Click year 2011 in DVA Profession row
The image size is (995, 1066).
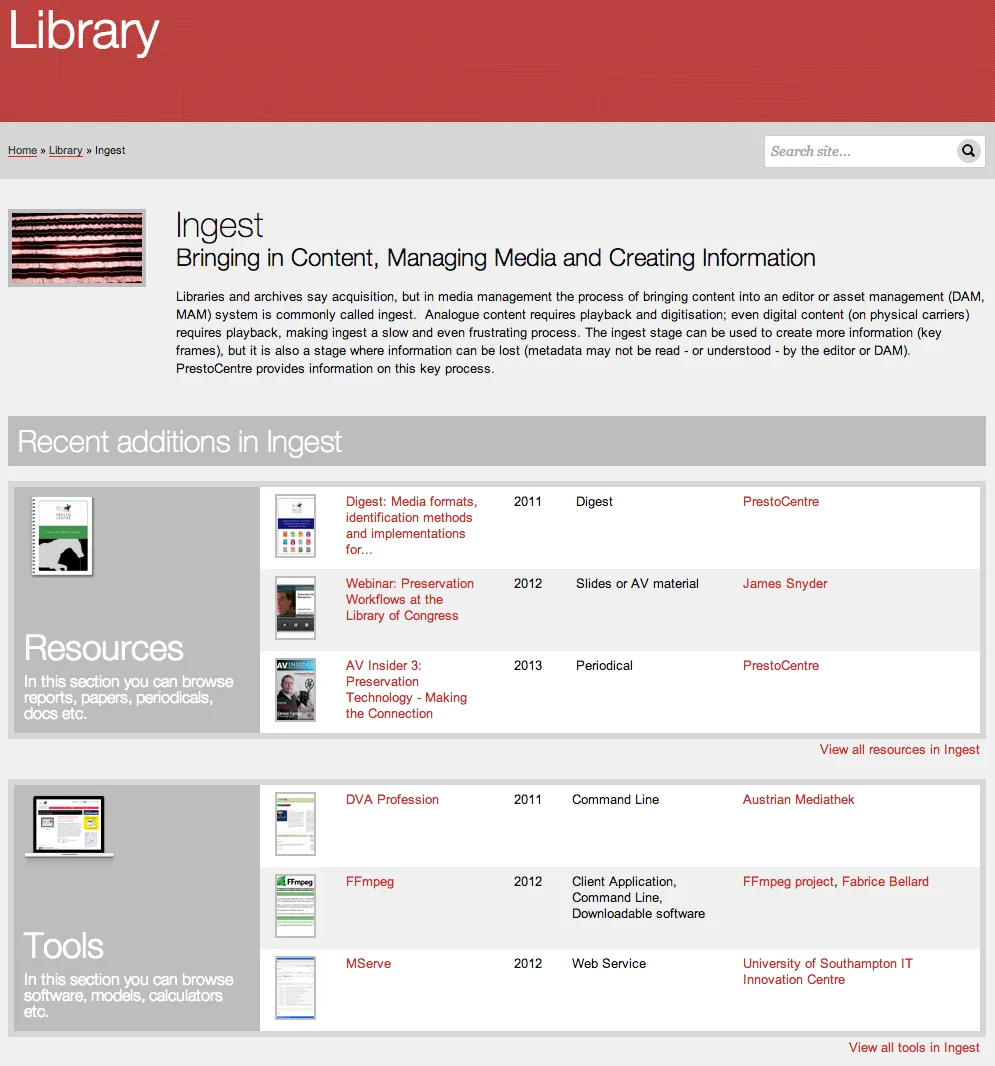pyautogui.click(x=527, y=800)
